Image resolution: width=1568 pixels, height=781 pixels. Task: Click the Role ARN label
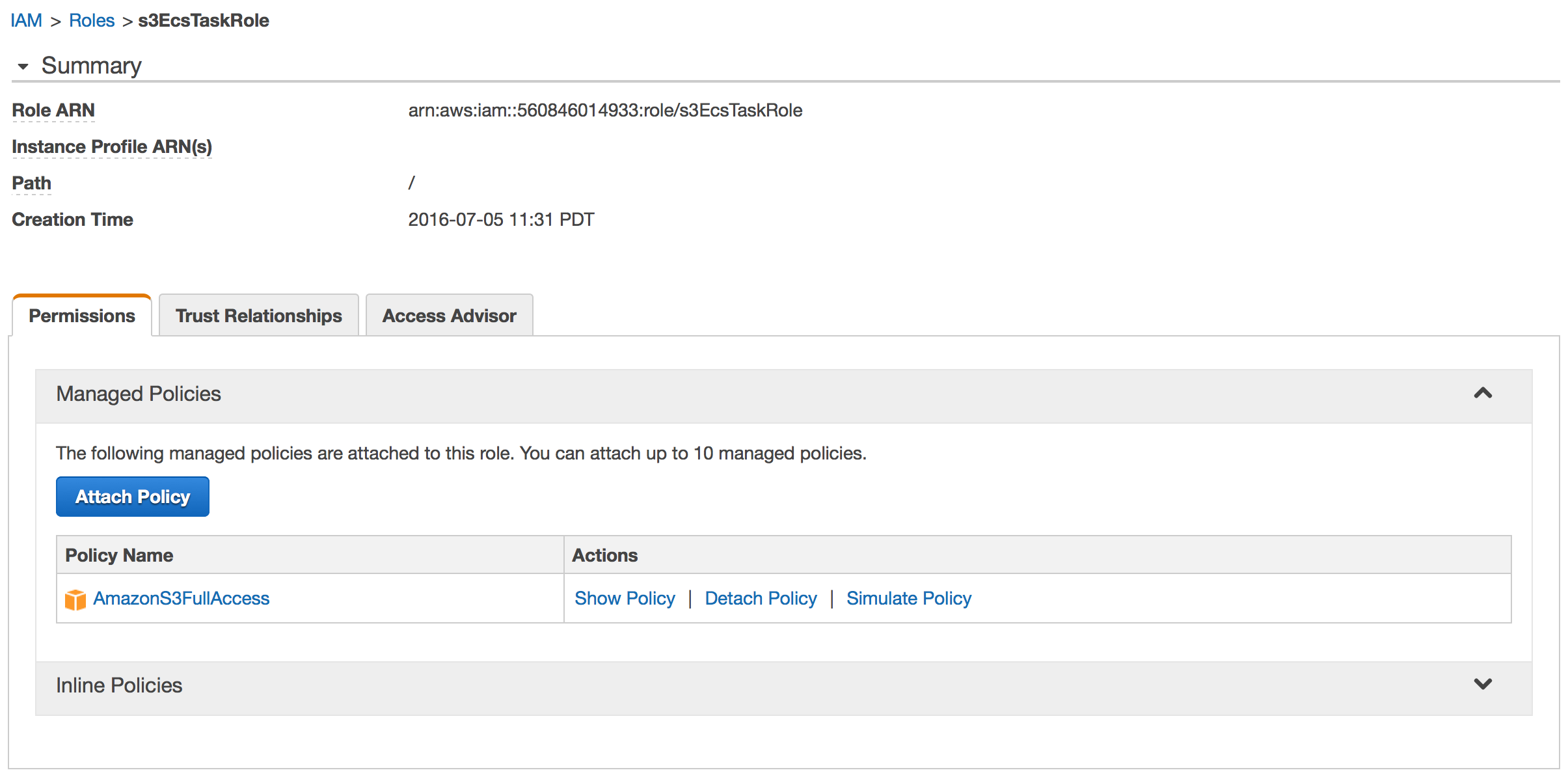click(53, 110)
